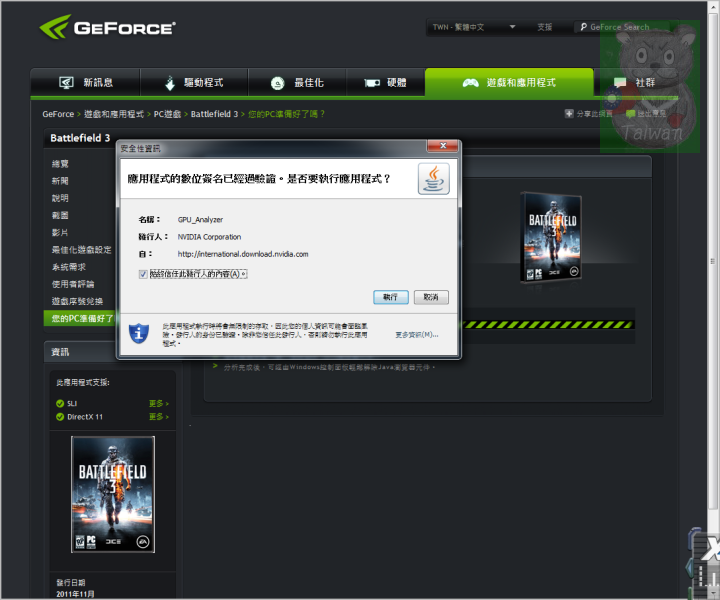
Task: Click Battlefield 3 box art in main panel
Action: pos(552,237)
